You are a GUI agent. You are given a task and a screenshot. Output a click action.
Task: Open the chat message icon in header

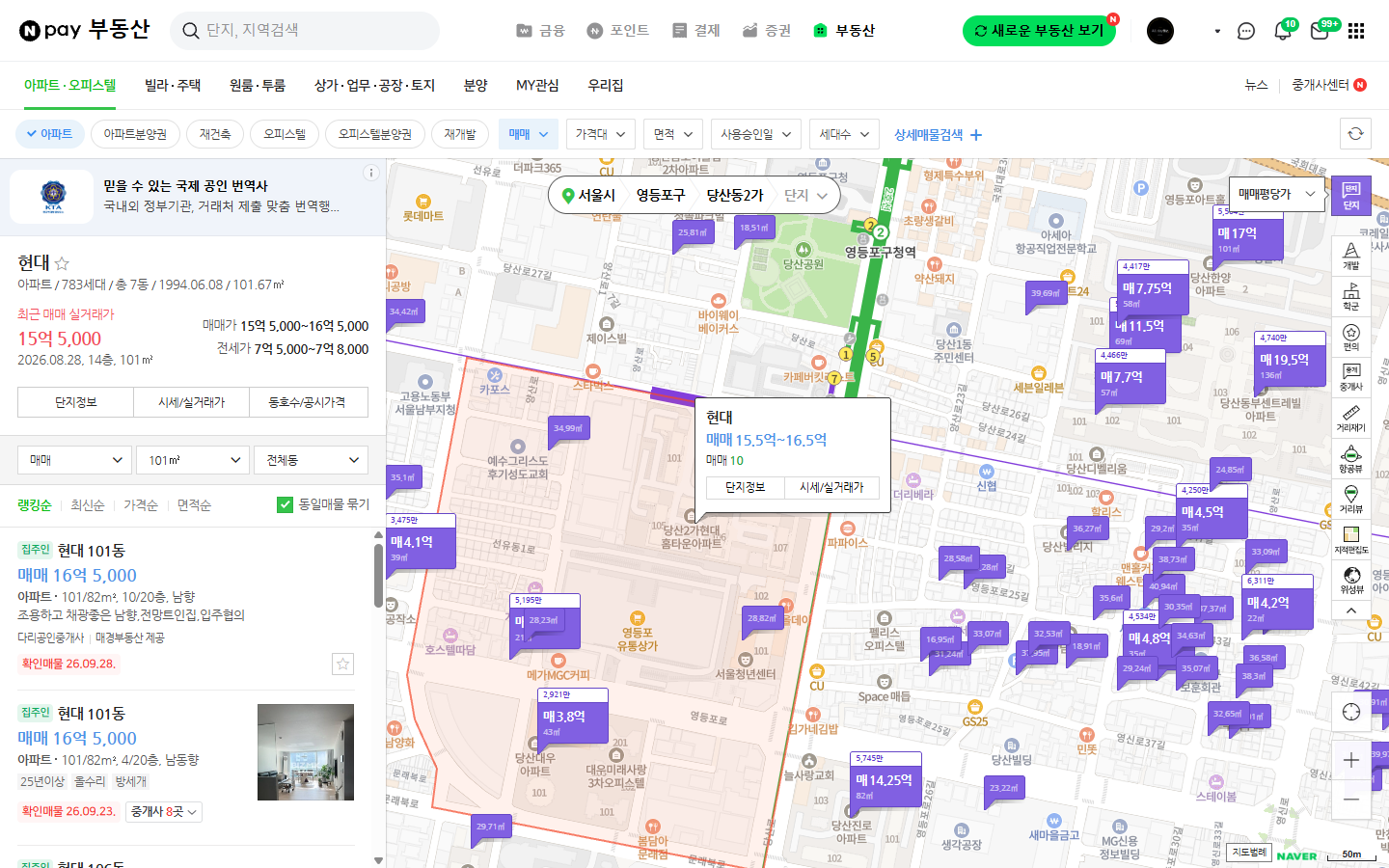1246,31
